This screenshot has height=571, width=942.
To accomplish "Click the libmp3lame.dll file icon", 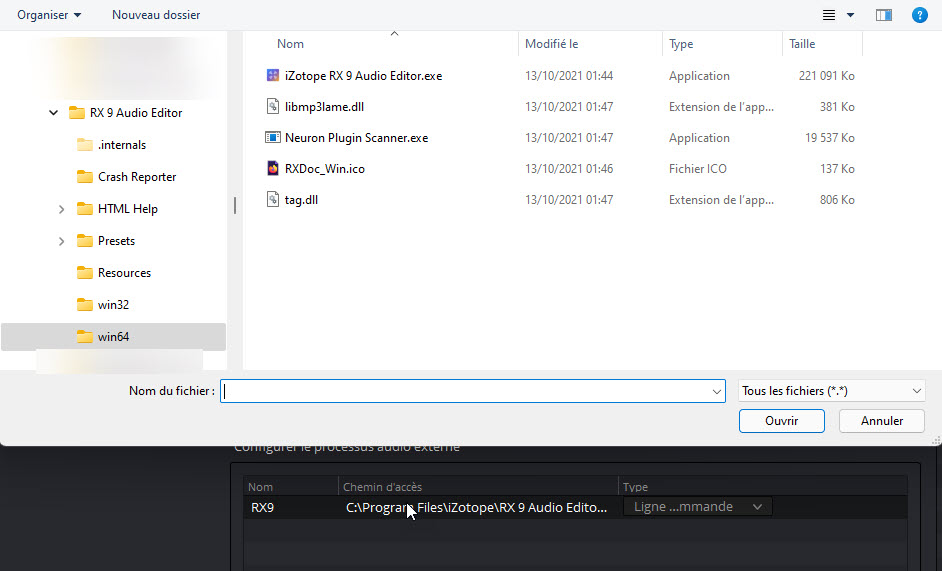I will [x=273, y=107].
